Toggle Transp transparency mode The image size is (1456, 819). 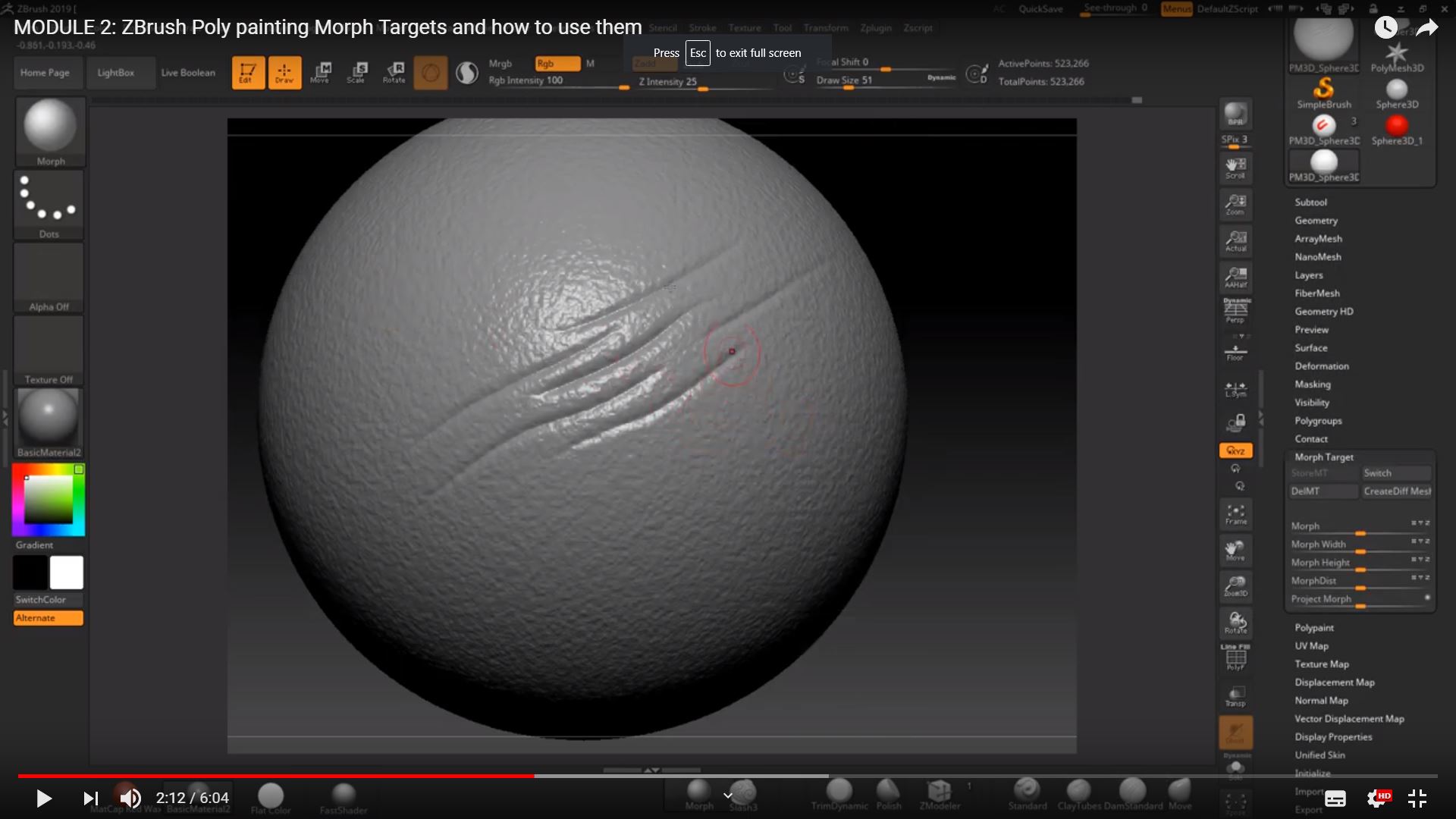1235,696
